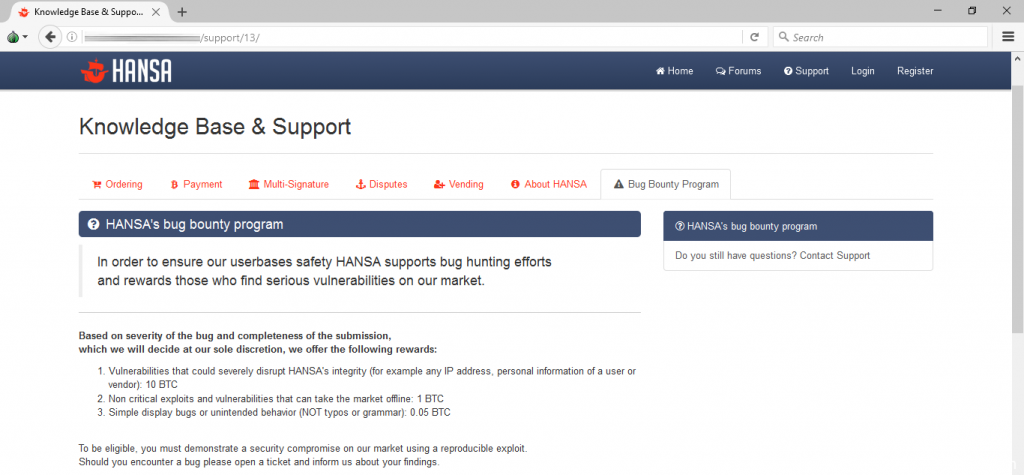This screenshot has height=475, width=1024.
Task: Click the warning triangle icon on Bug Bounty tab
Action: 618,185
